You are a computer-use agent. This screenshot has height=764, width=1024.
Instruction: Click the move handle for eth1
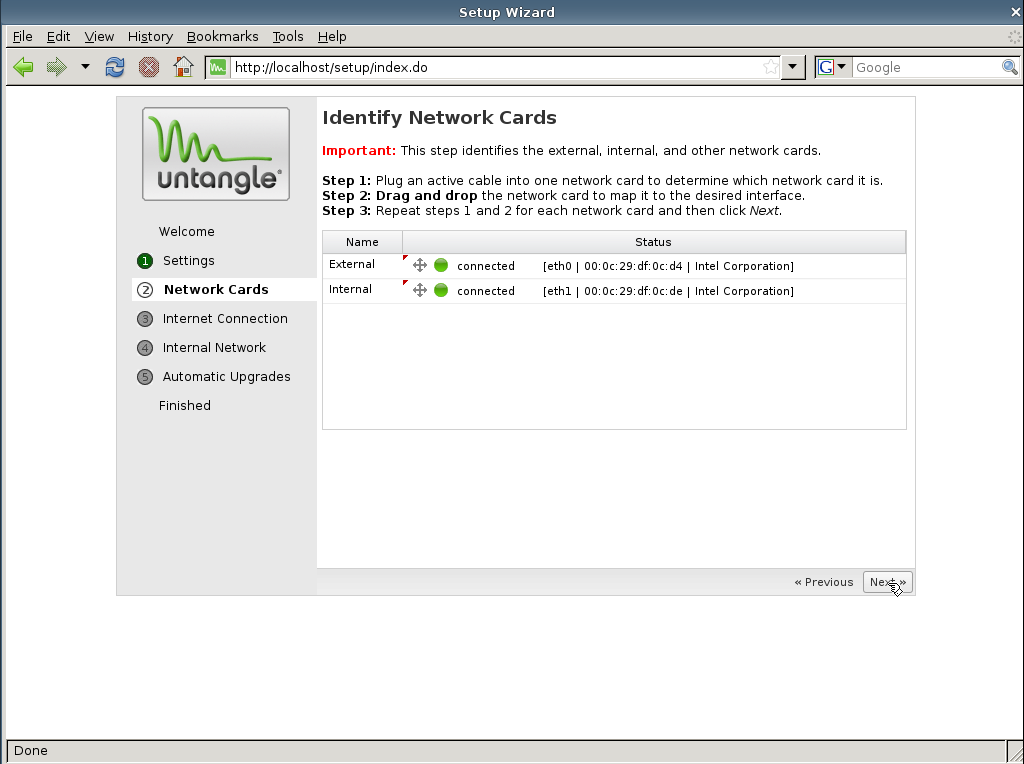point(420,290)
